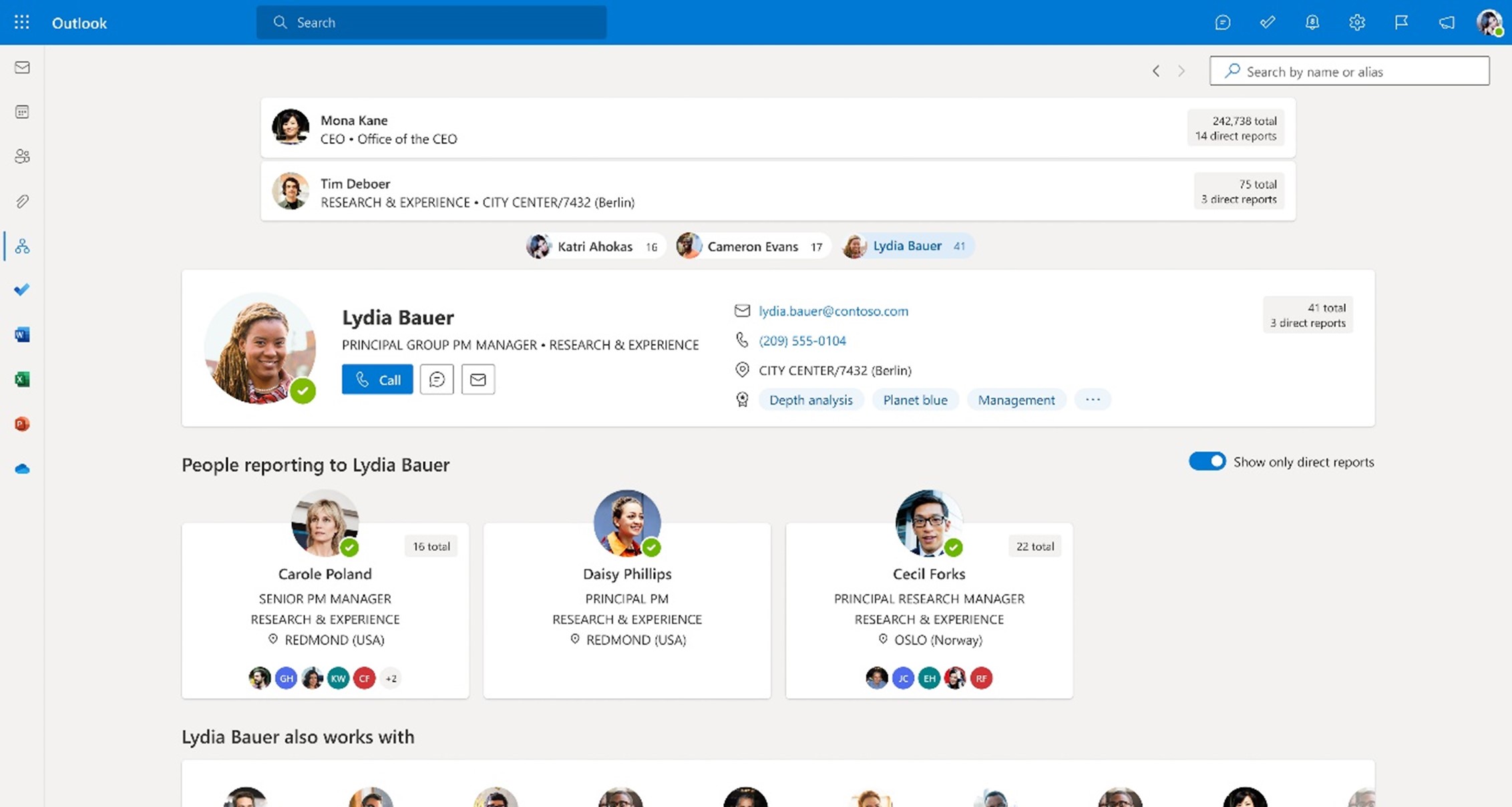Click the Depth analysis skill tag

810,399
